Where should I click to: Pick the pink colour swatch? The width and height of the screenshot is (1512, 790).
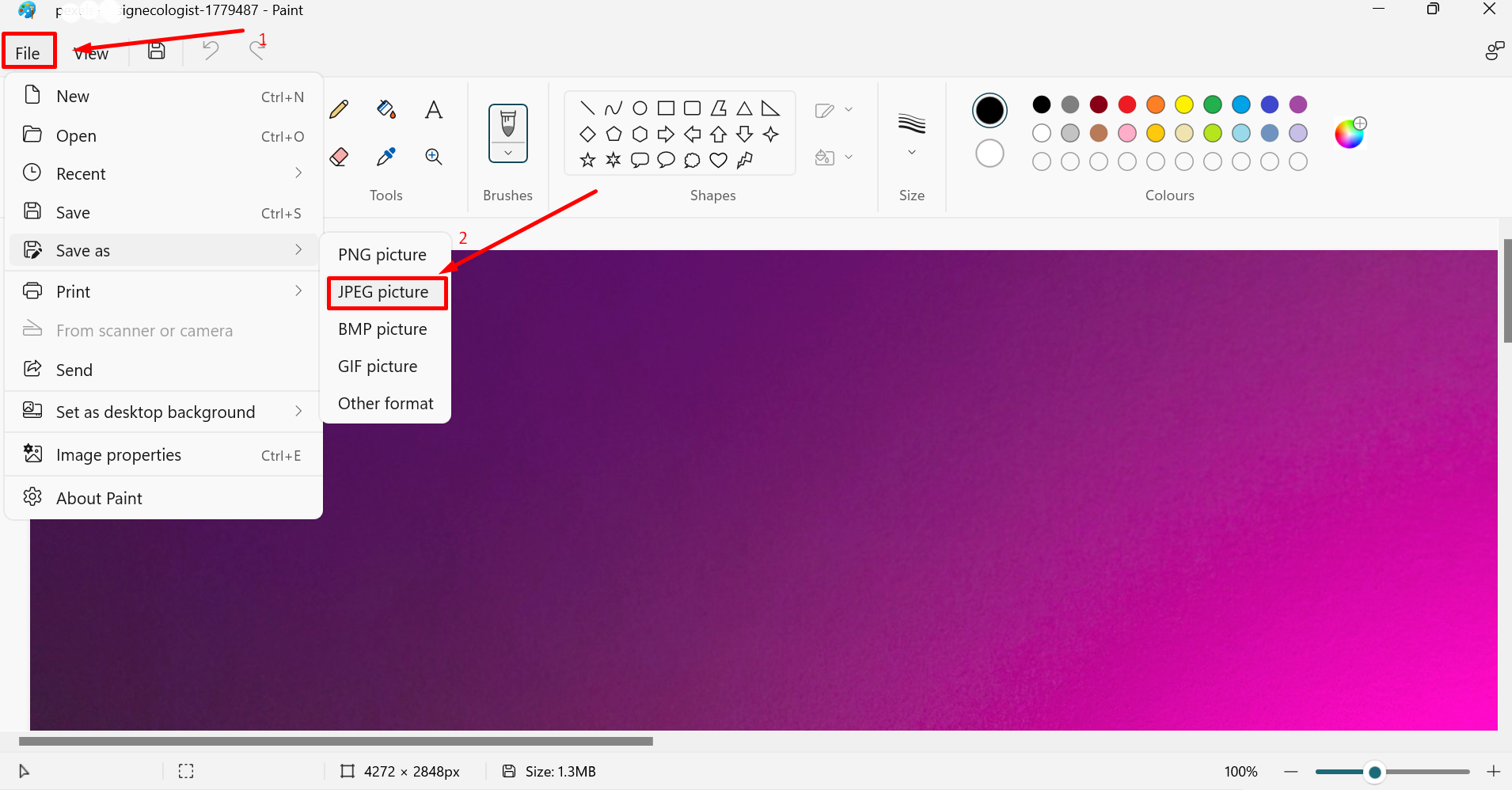coord(1127,133)
